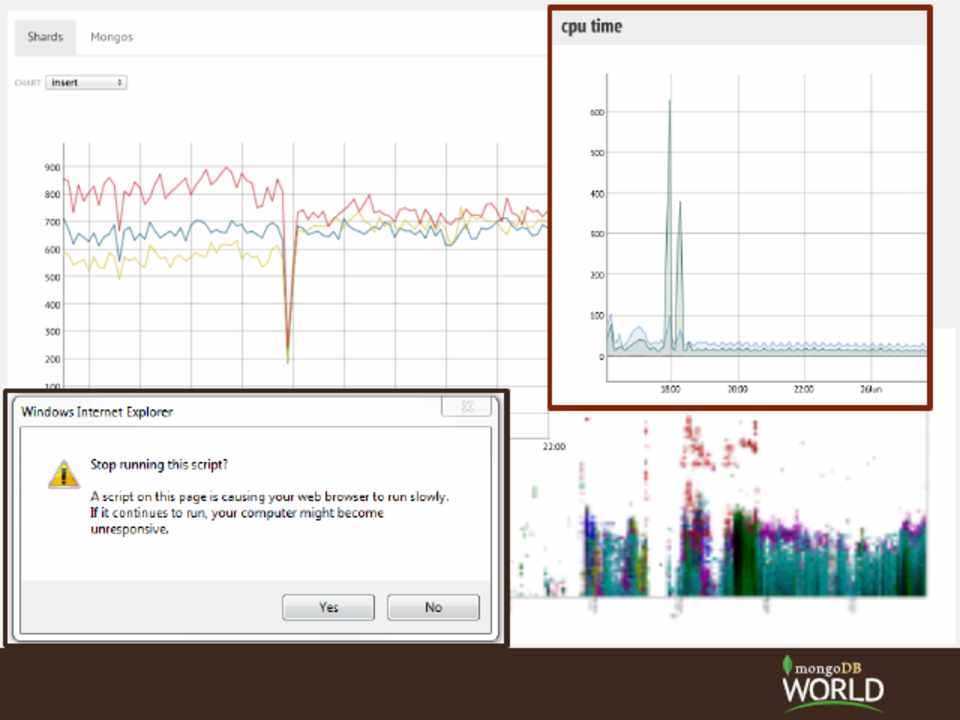This screenshot has width=960, height=720.
Task: Click the yellow warning triangle icon
Action: pyautogui.click(x=63, y=474)
